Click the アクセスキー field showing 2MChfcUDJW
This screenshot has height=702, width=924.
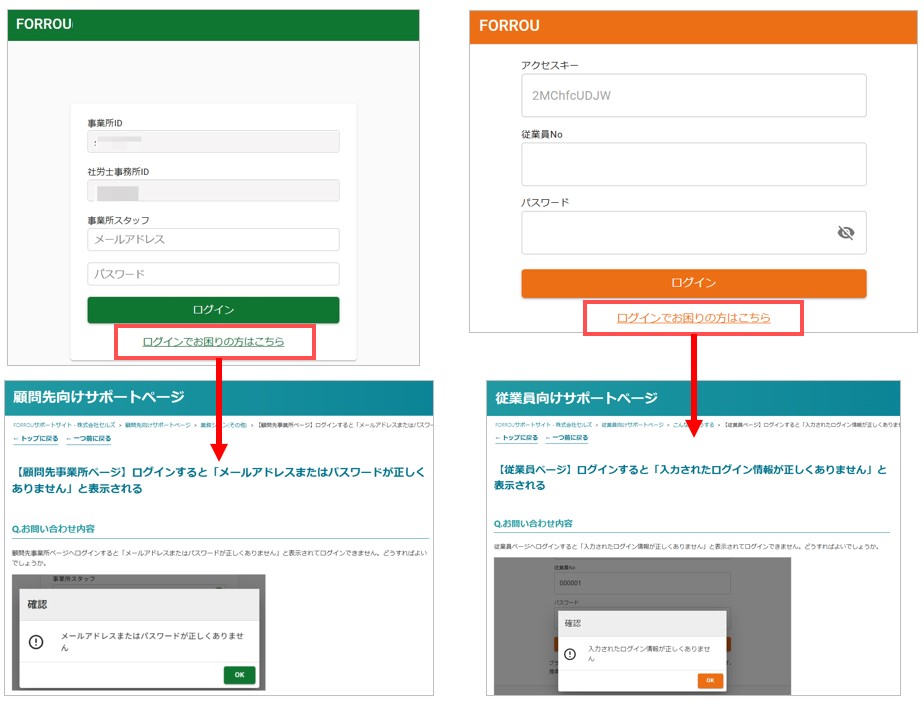694,95
